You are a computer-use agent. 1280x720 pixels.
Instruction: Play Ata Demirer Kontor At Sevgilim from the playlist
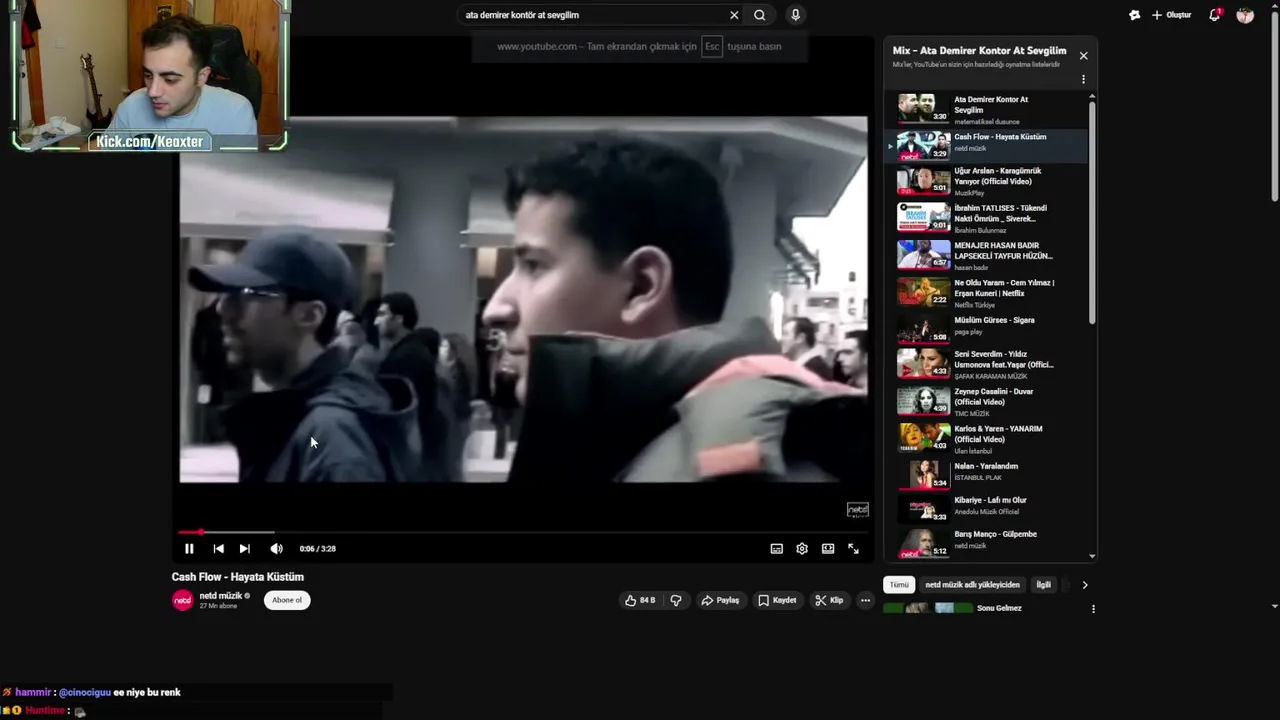pos(985,109)
